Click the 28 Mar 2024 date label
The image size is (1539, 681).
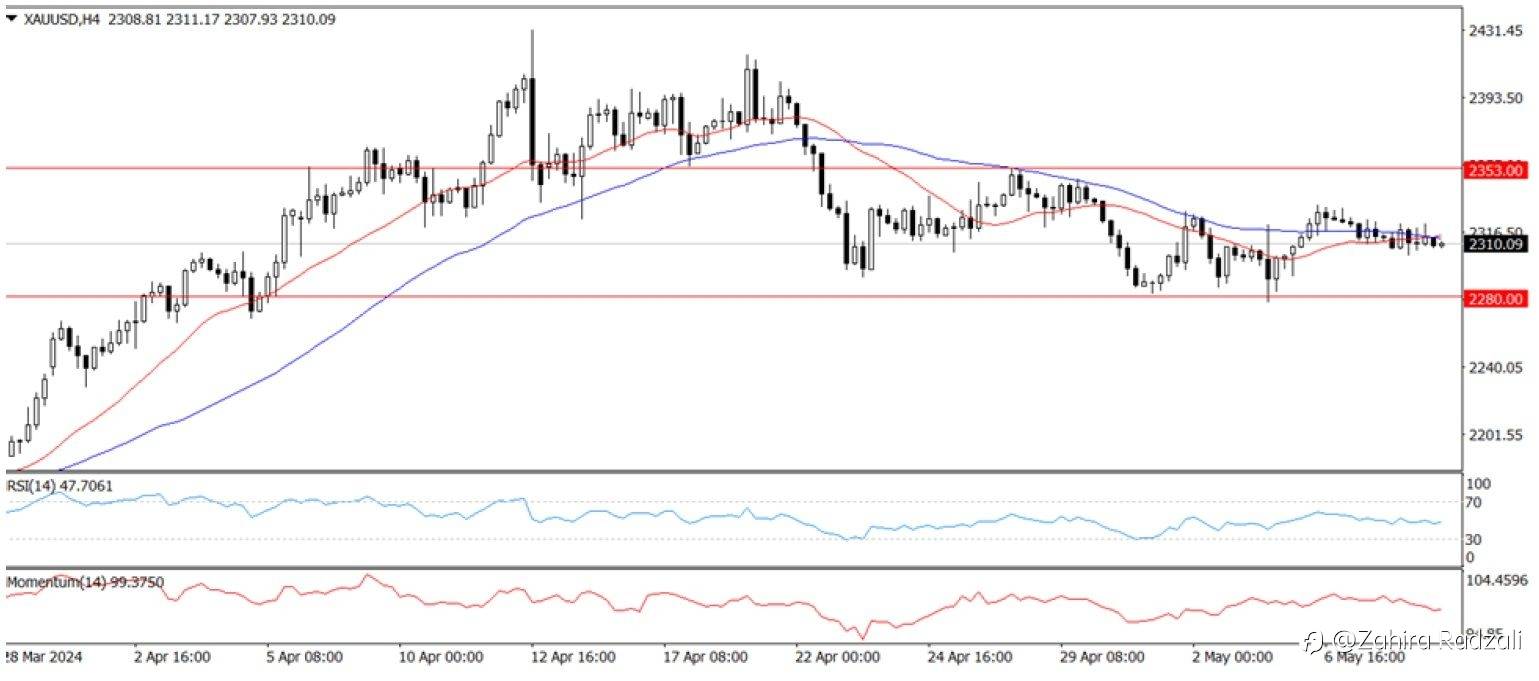coord(45,657)
